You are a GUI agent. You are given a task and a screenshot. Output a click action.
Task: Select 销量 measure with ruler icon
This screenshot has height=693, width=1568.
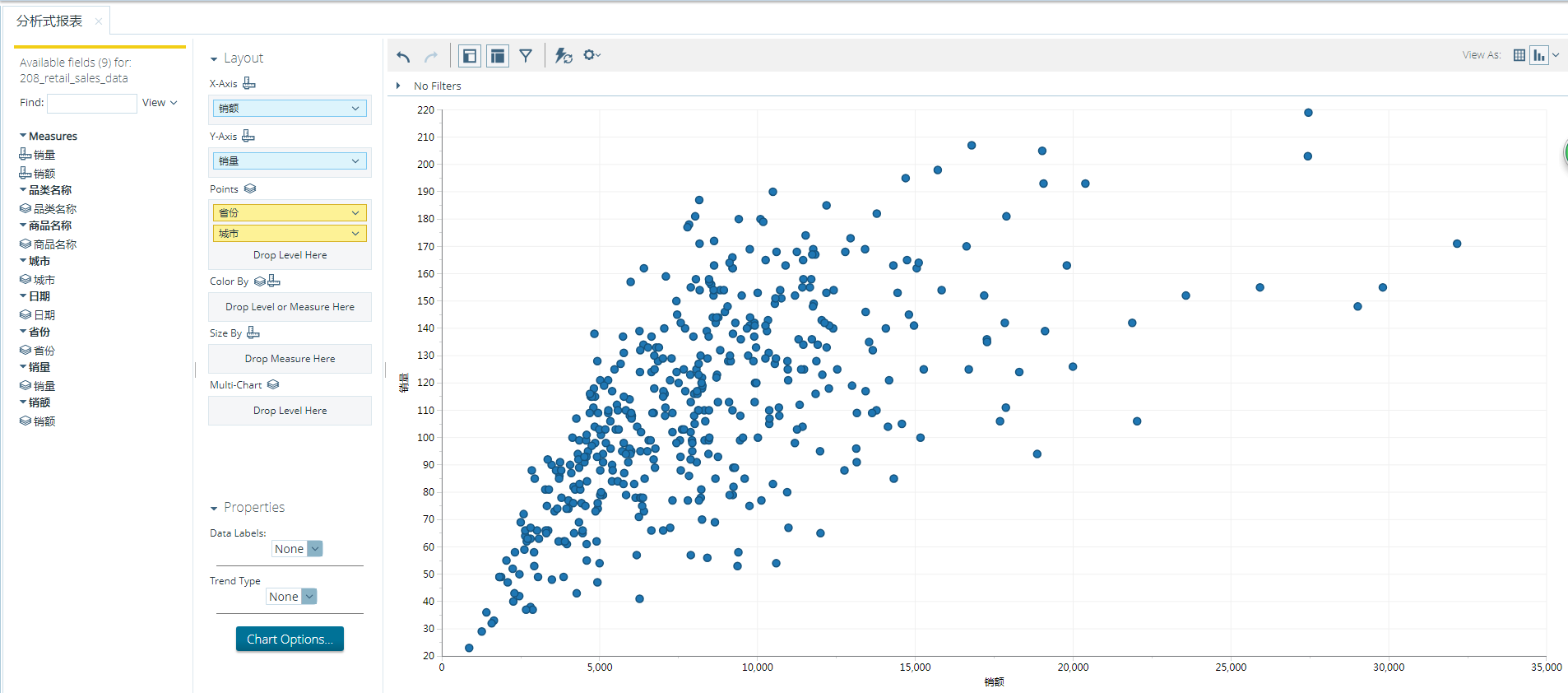pyautogui.click(x=38, y=155)
